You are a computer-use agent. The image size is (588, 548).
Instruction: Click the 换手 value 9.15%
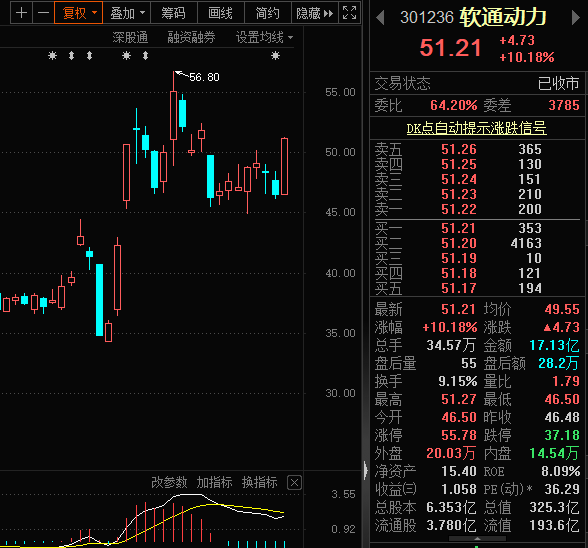click(458, 381)
